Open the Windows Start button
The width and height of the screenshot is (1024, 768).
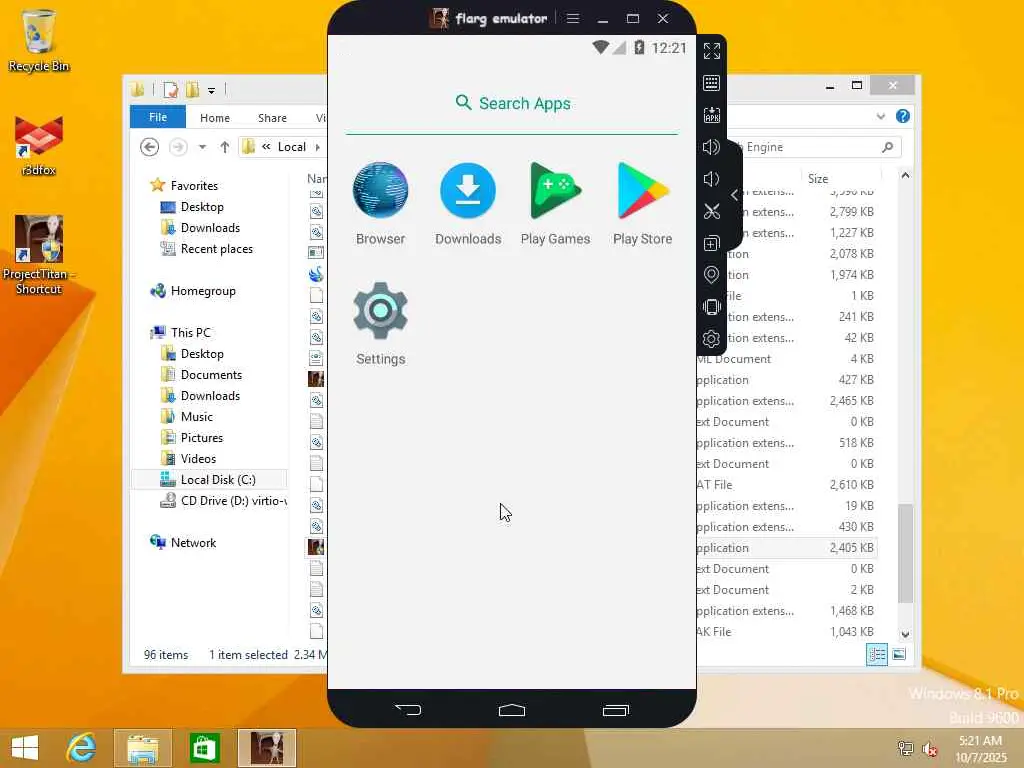[25, 748]
